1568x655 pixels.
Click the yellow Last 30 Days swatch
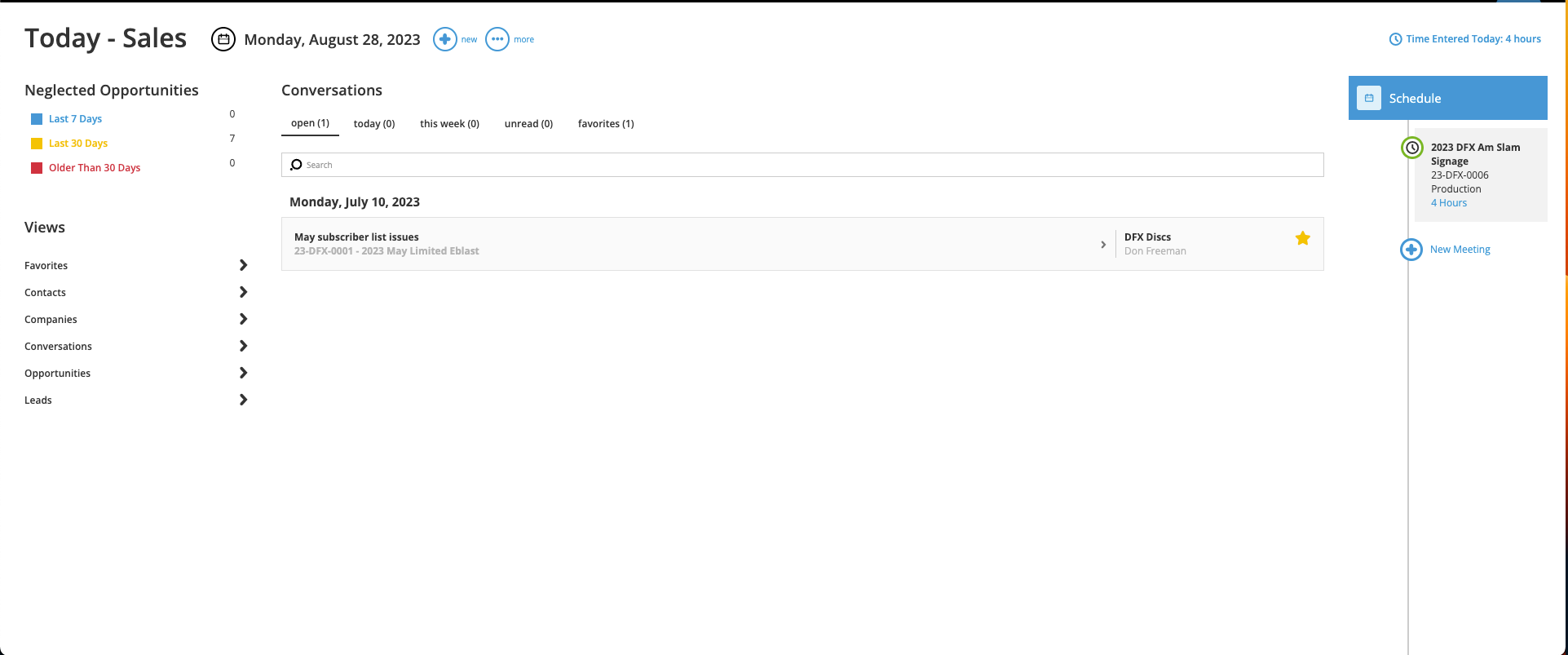pyautogui.click(x=37, y=144)
